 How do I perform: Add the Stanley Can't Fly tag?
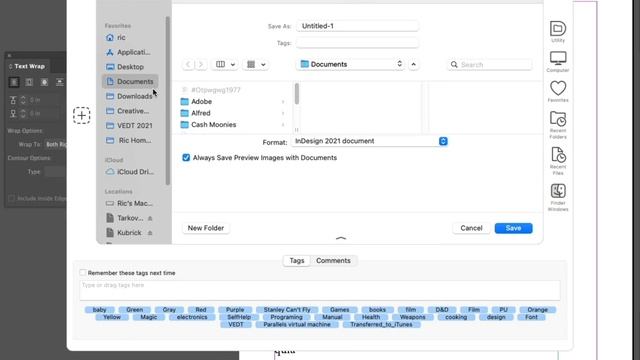pyautogui.click(x=287, y=310)
